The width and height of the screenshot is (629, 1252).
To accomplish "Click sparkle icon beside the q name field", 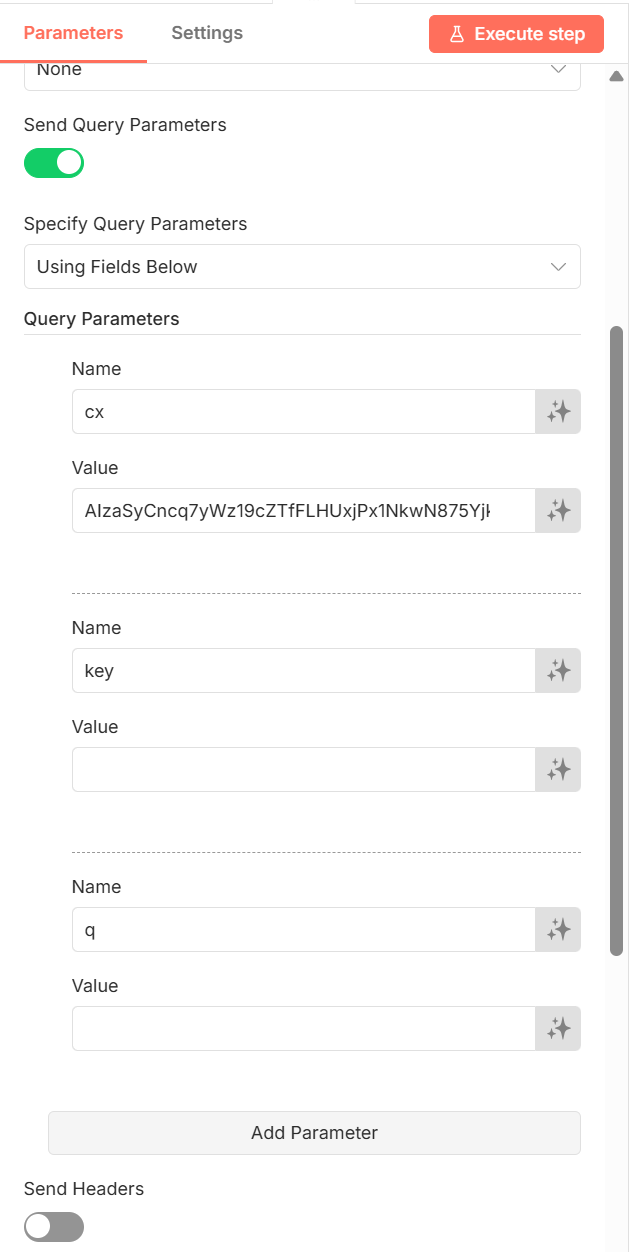I will [558, 929].
